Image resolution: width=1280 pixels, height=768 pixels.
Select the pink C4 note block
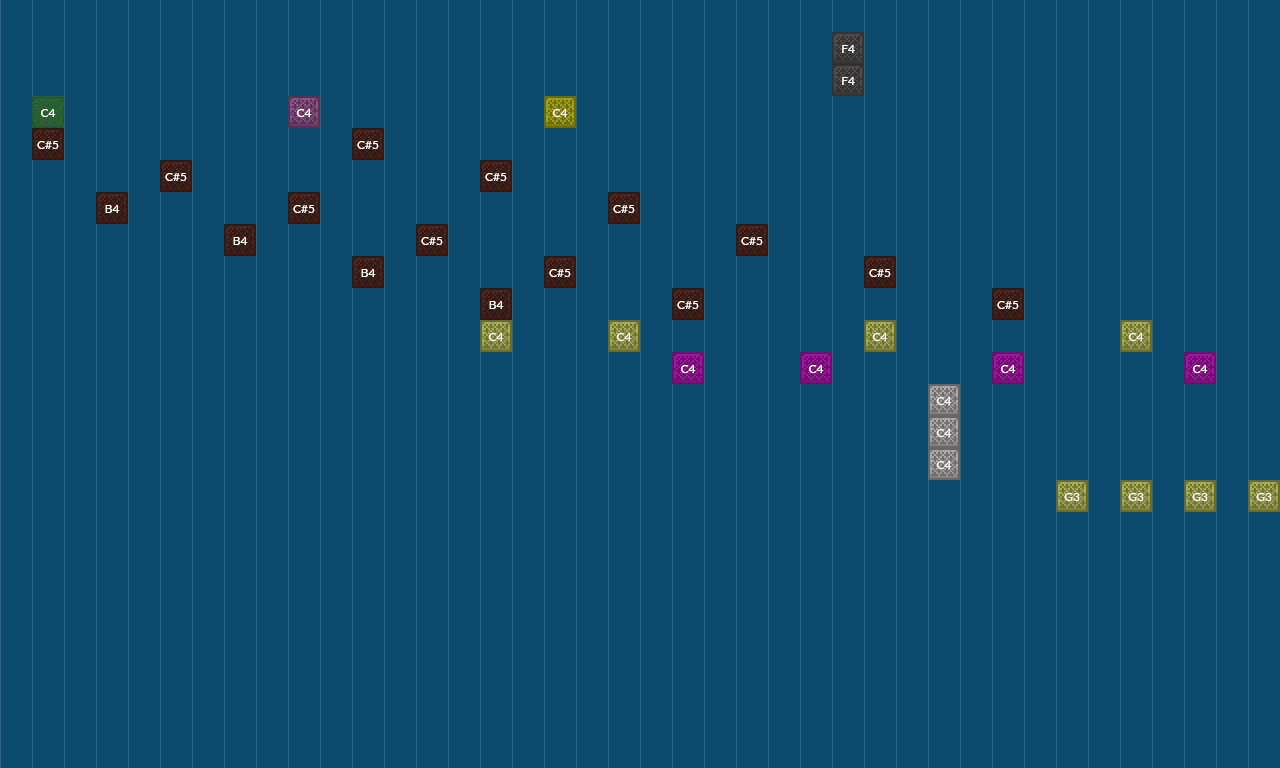304,112
